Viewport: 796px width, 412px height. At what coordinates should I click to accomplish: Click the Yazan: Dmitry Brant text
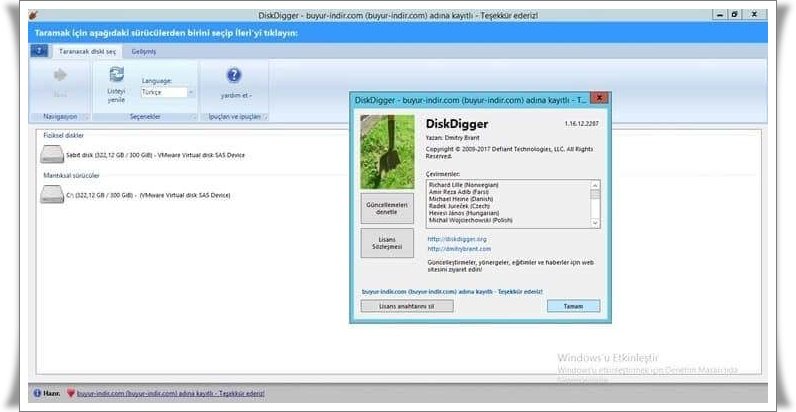click(452, 138)
